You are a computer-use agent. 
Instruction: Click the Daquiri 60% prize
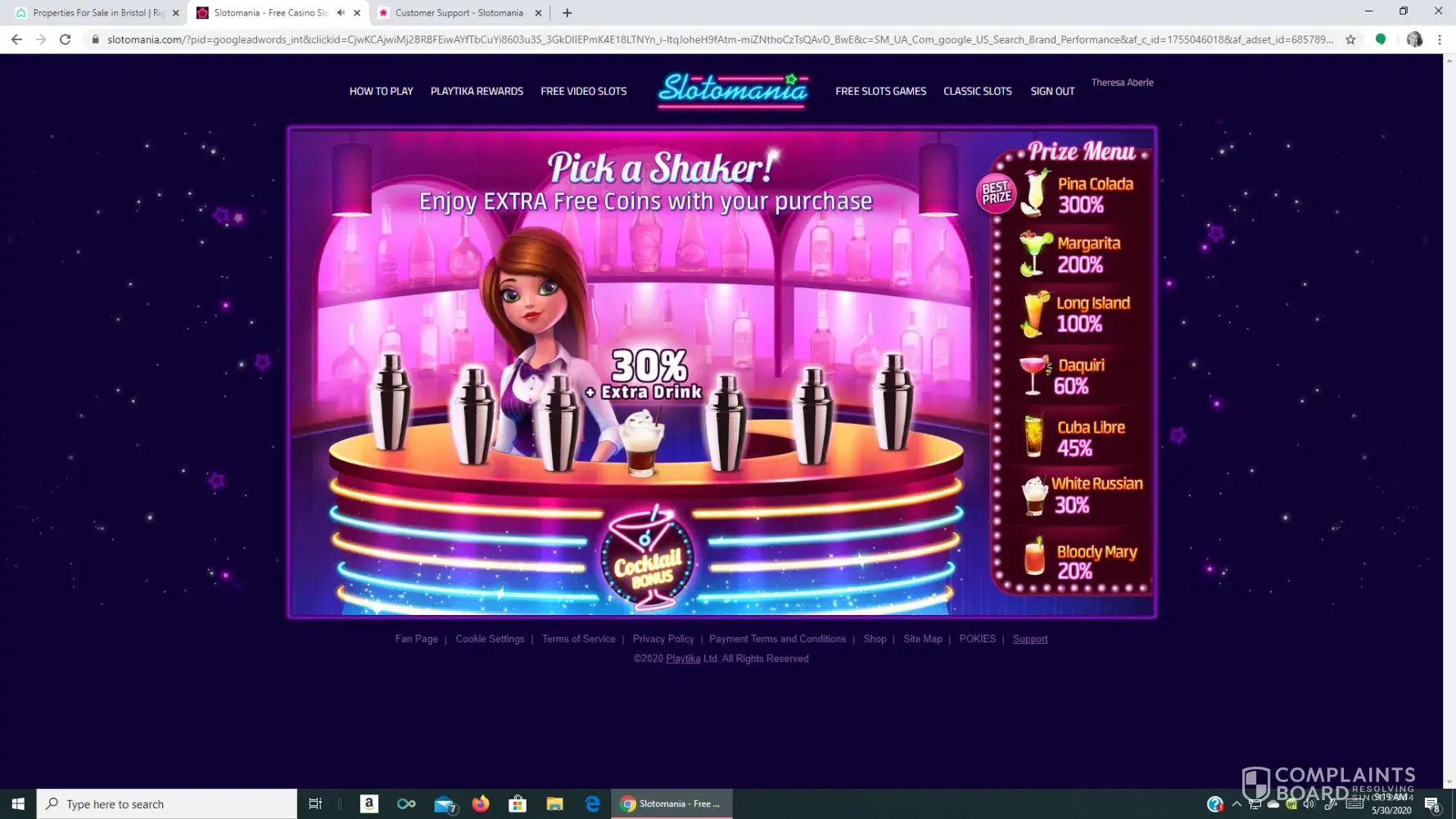point(1063,376)
